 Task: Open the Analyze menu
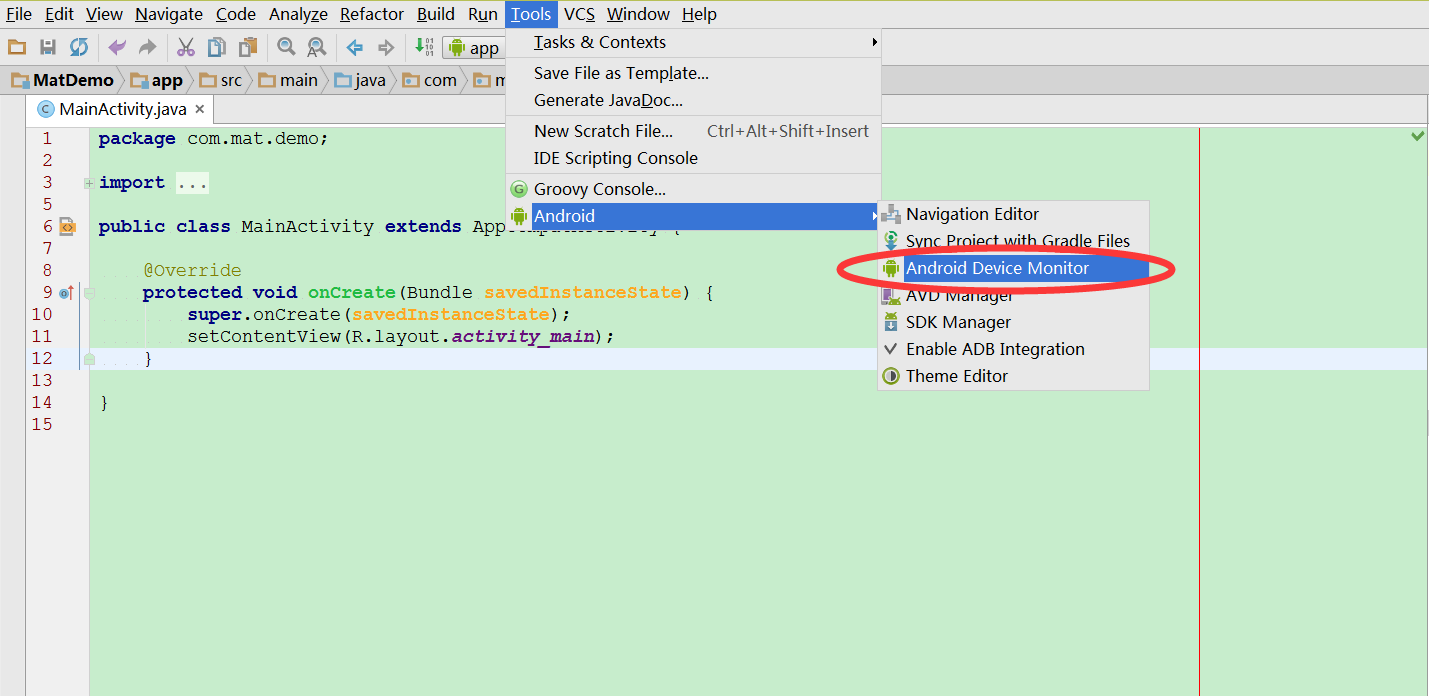point(298,14)
